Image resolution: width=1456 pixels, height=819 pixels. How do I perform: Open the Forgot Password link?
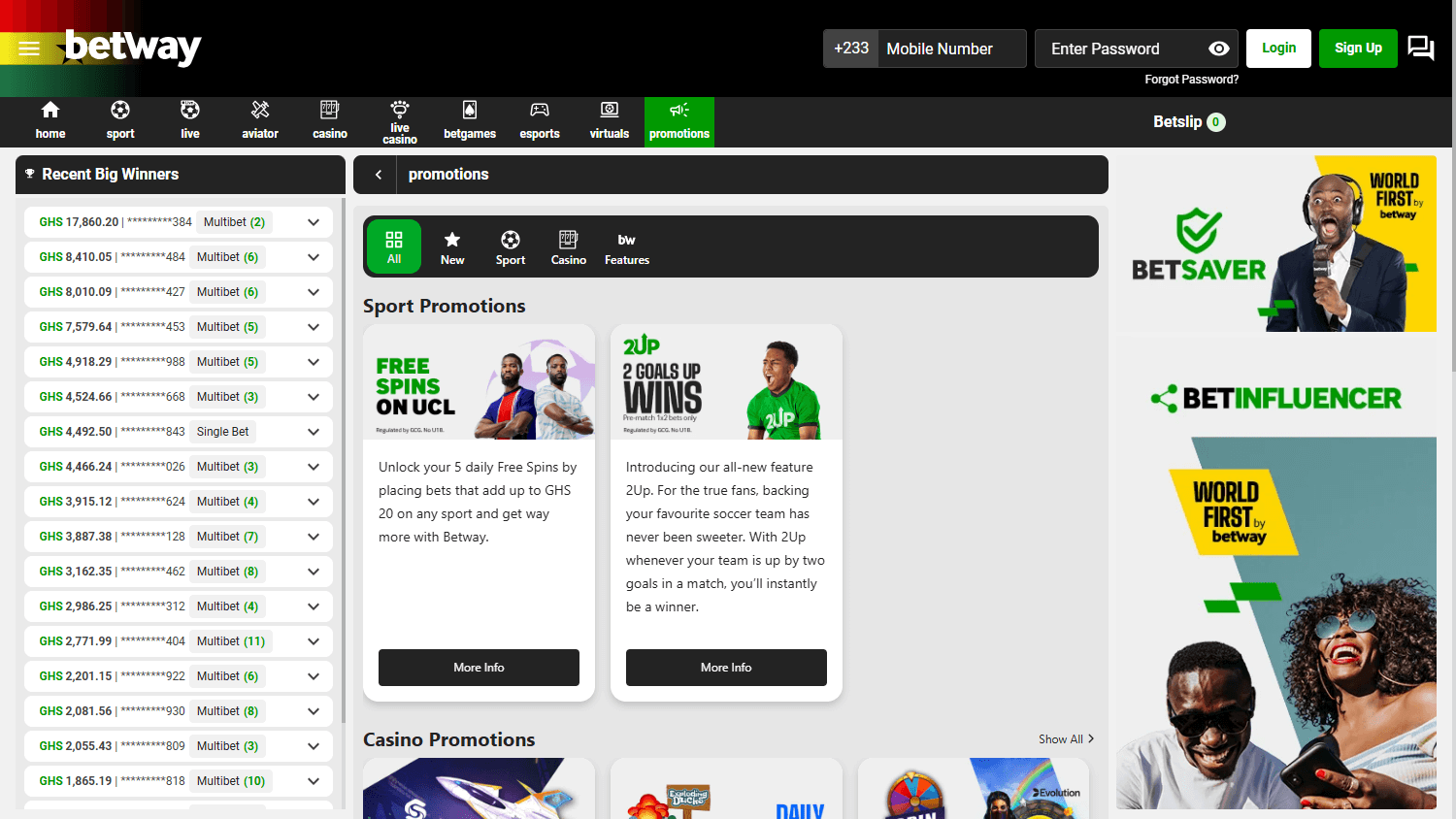(1191, 79)
